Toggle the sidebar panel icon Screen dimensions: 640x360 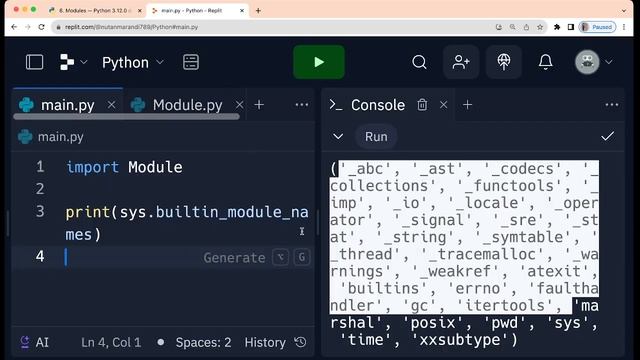(34, 62)
